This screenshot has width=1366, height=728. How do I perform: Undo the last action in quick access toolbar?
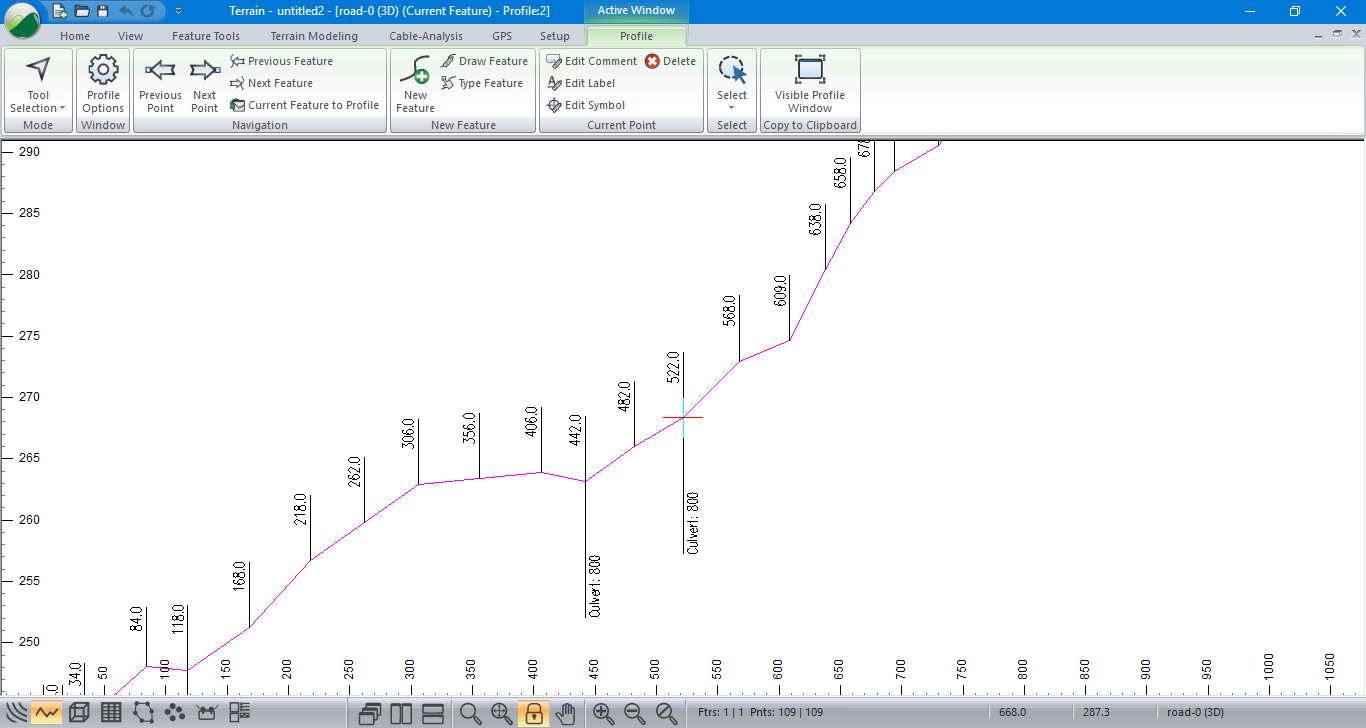point(126,11)
